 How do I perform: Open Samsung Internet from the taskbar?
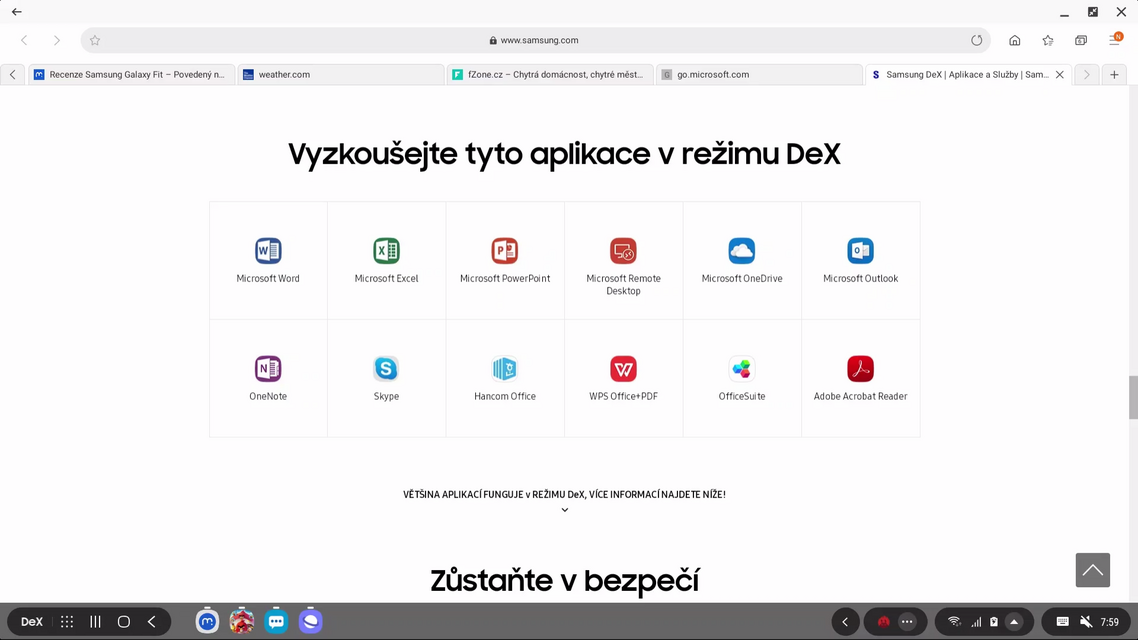click(x=310, y=621)
